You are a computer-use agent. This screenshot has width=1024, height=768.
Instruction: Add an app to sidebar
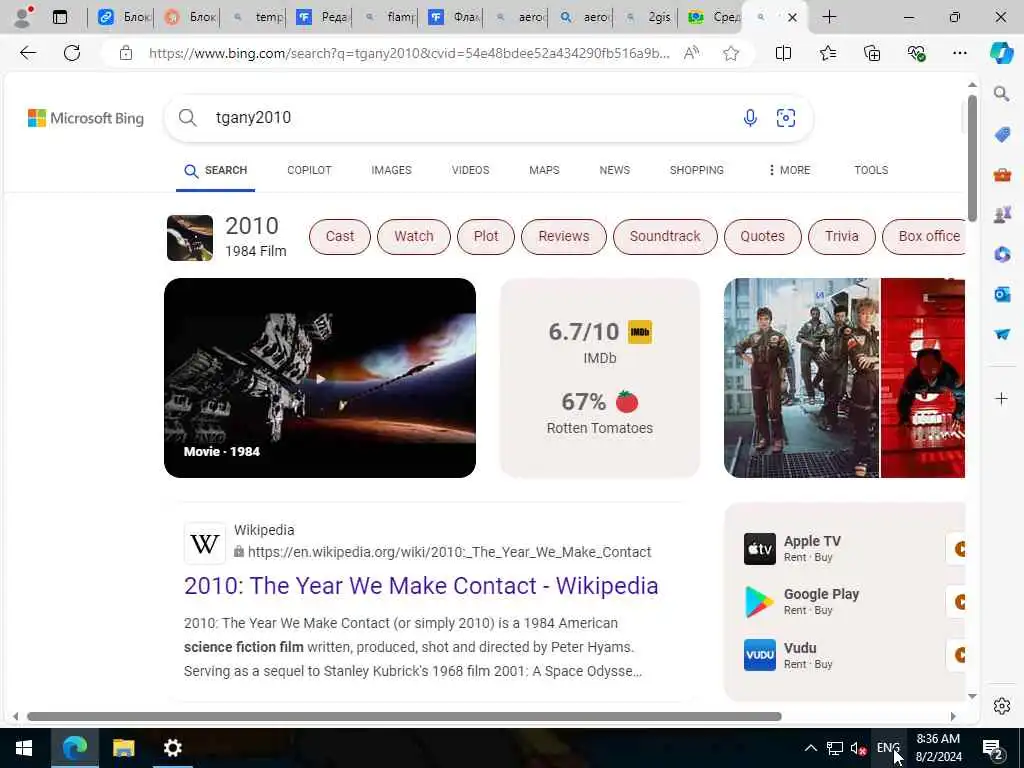[x=1002, y=398]
